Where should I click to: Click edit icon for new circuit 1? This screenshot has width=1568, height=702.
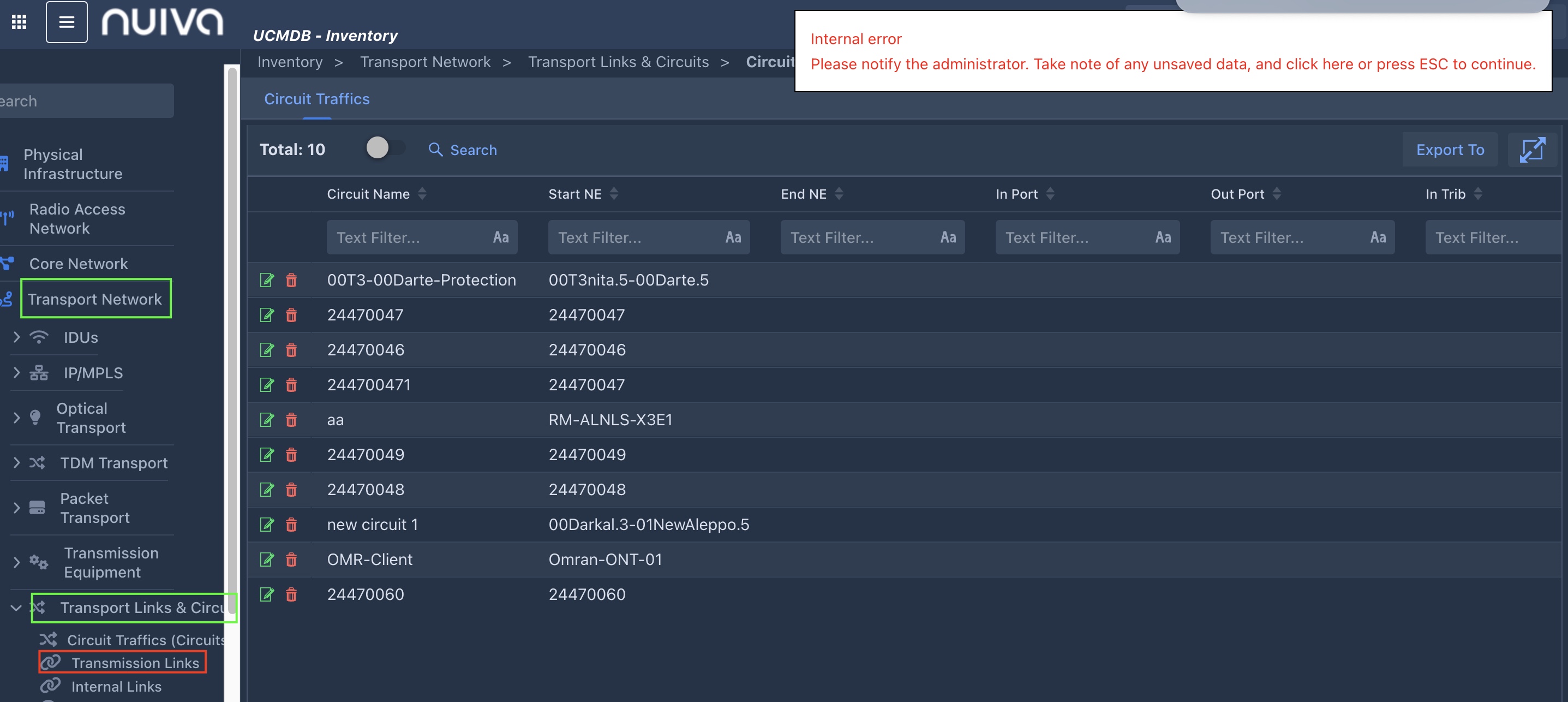pos(267,524)
